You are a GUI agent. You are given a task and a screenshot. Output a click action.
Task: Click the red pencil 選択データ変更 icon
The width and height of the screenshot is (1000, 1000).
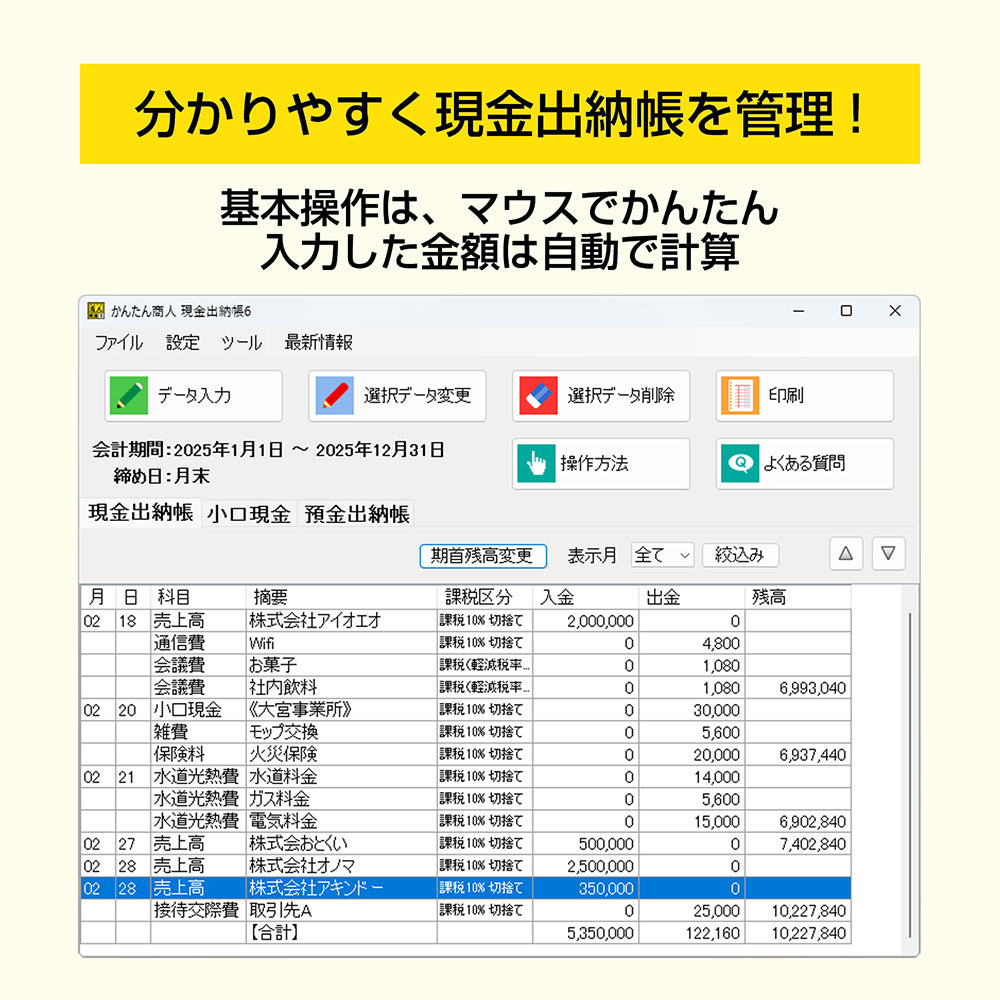pos(334,395)
